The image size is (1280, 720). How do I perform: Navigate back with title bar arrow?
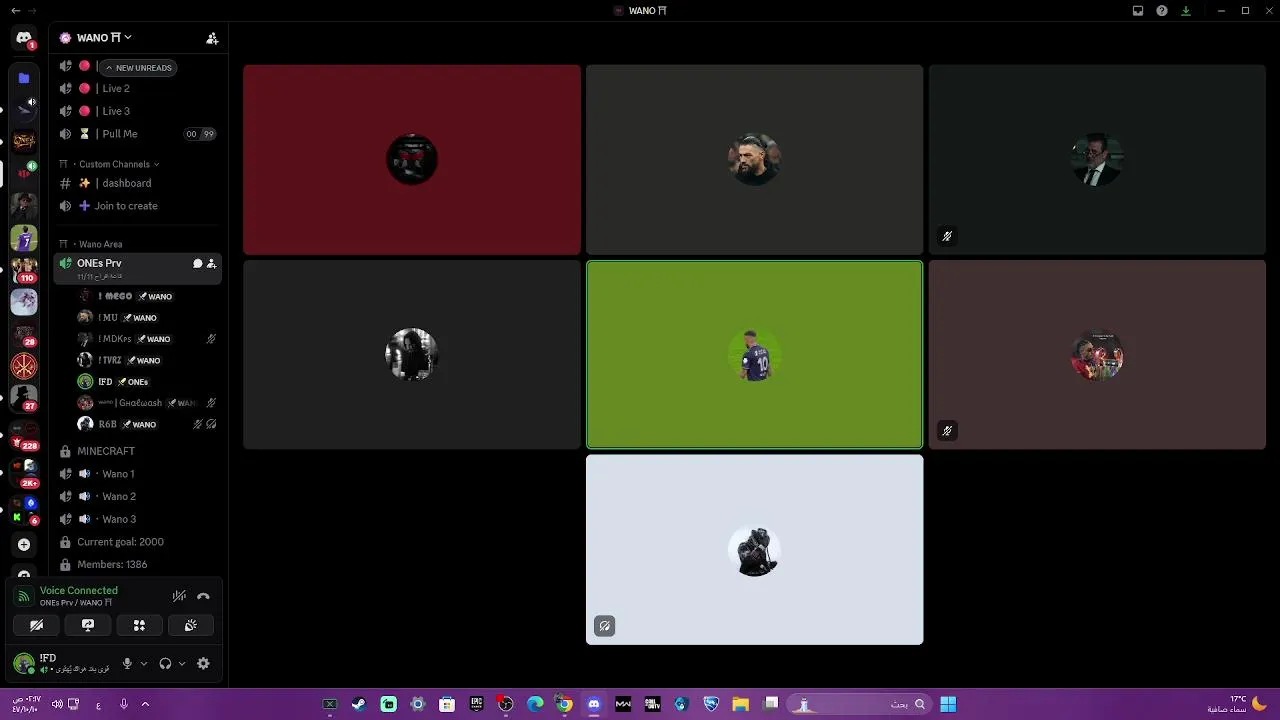pos(15,11)
